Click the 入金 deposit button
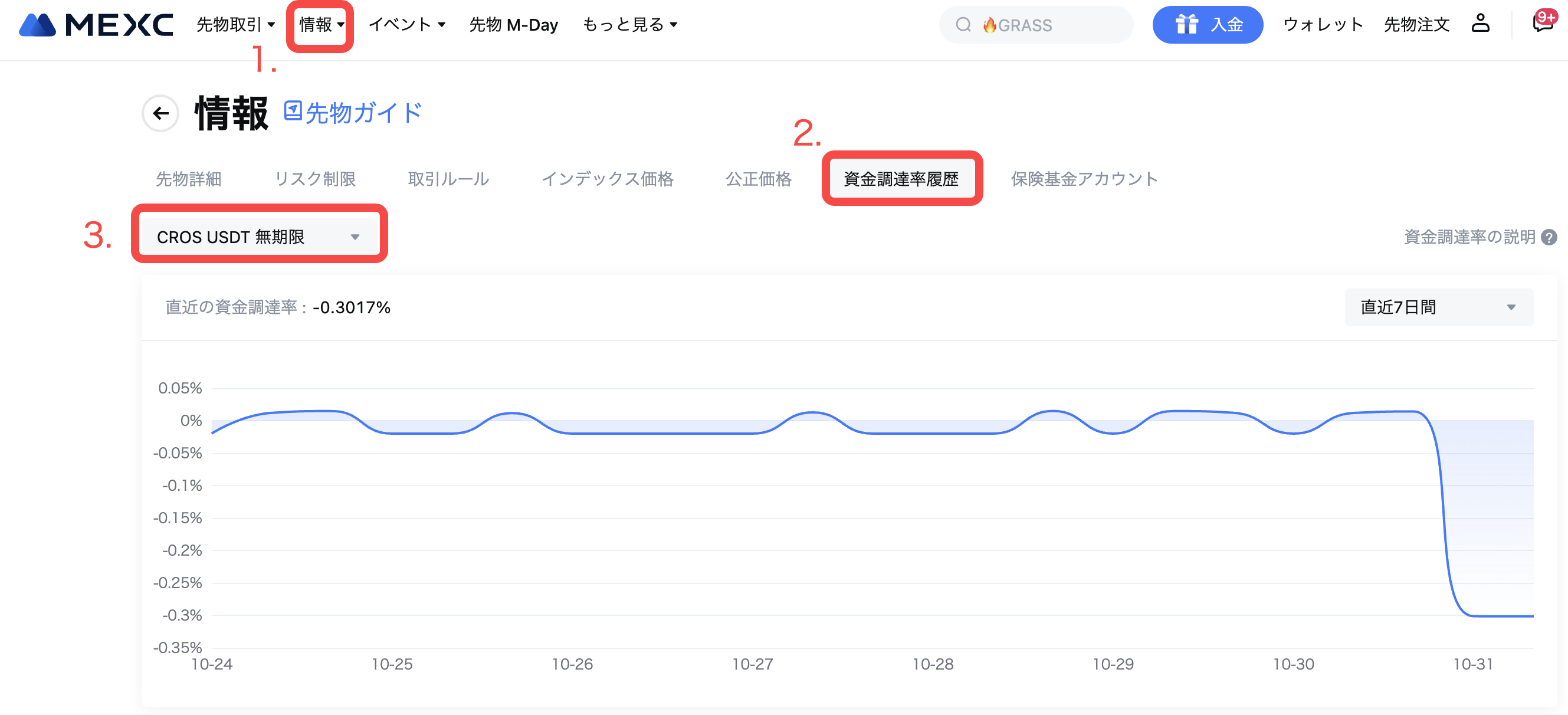This screenshot has height=715, width=1568. coord(1226,25)
